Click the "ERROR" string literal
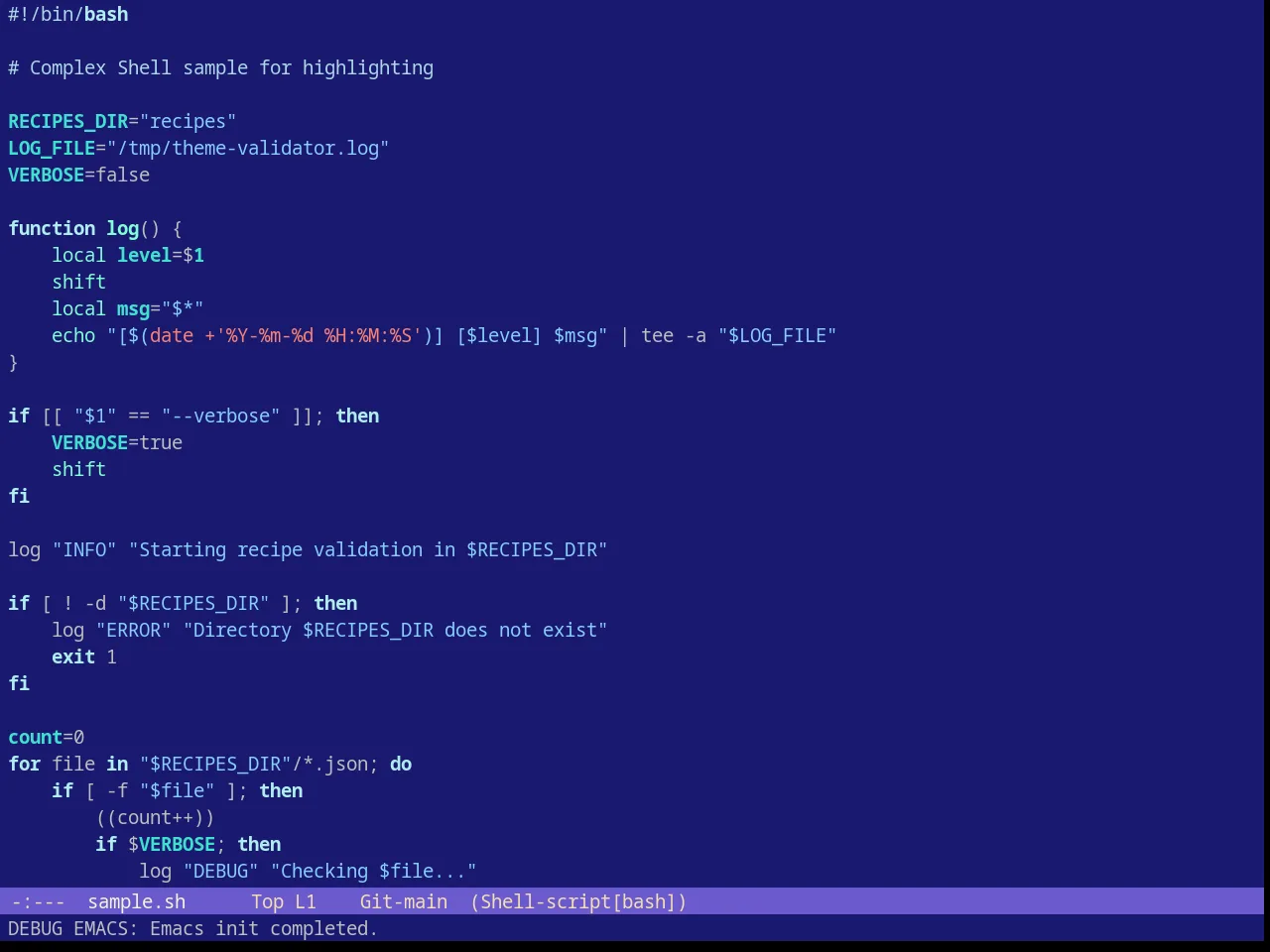The width and height of the screenshot is (1270, 952). tap(134, 630)
